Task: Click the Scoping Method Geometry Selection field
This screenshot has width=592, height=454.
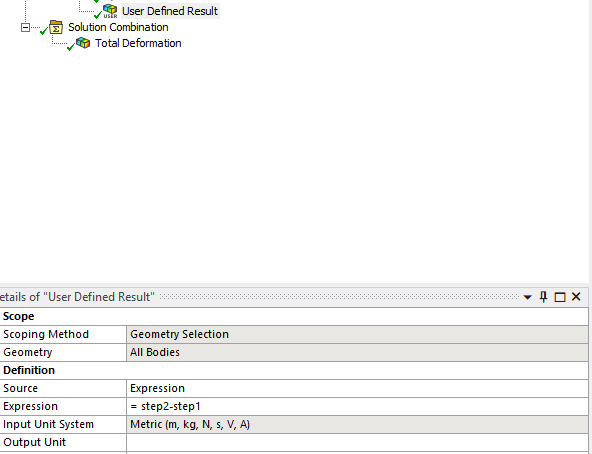Action: coord(357,334)
